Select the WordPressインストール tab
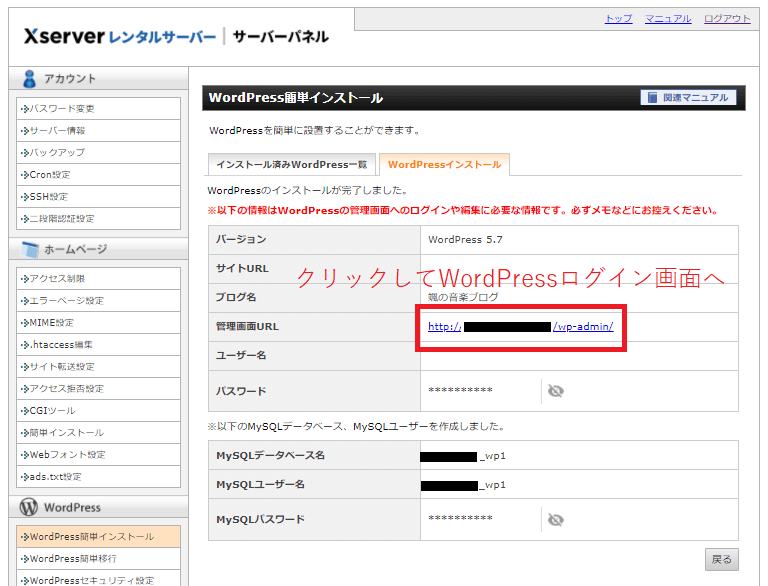 (444, 165)
